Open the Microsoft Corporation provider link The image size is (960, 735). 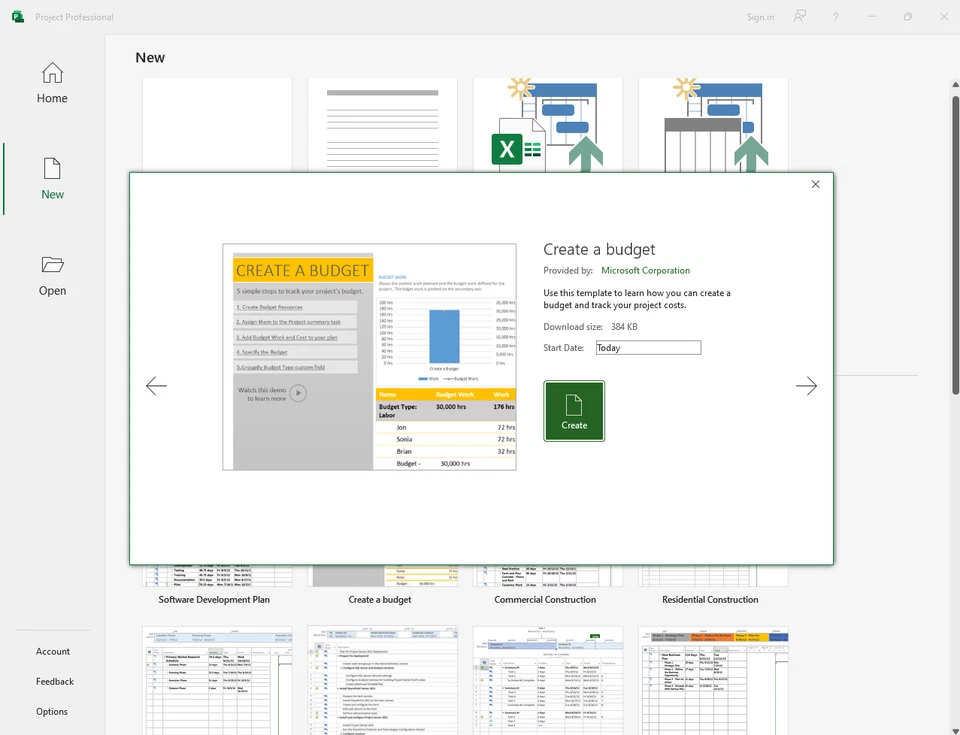[645, 270]
